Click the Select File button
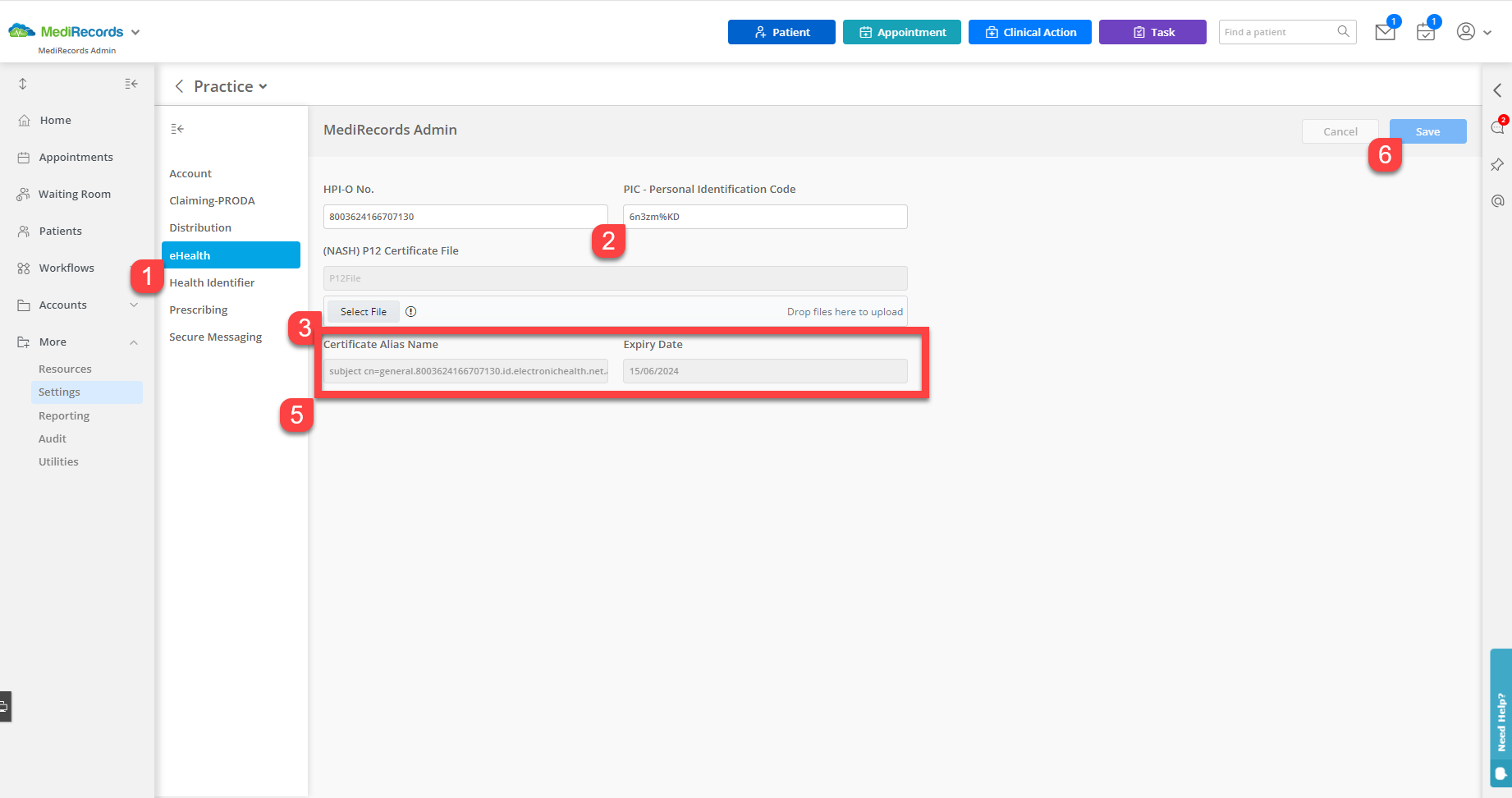Viewport: 1512px width, 798px height. point(363,312)
